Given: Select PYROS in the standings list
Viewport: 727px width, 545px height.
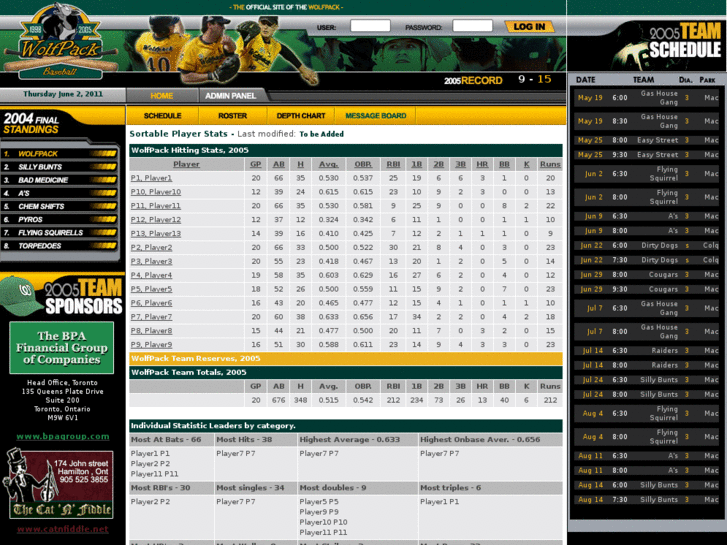Looking at the screenshot, I should [x=59, y=219].
